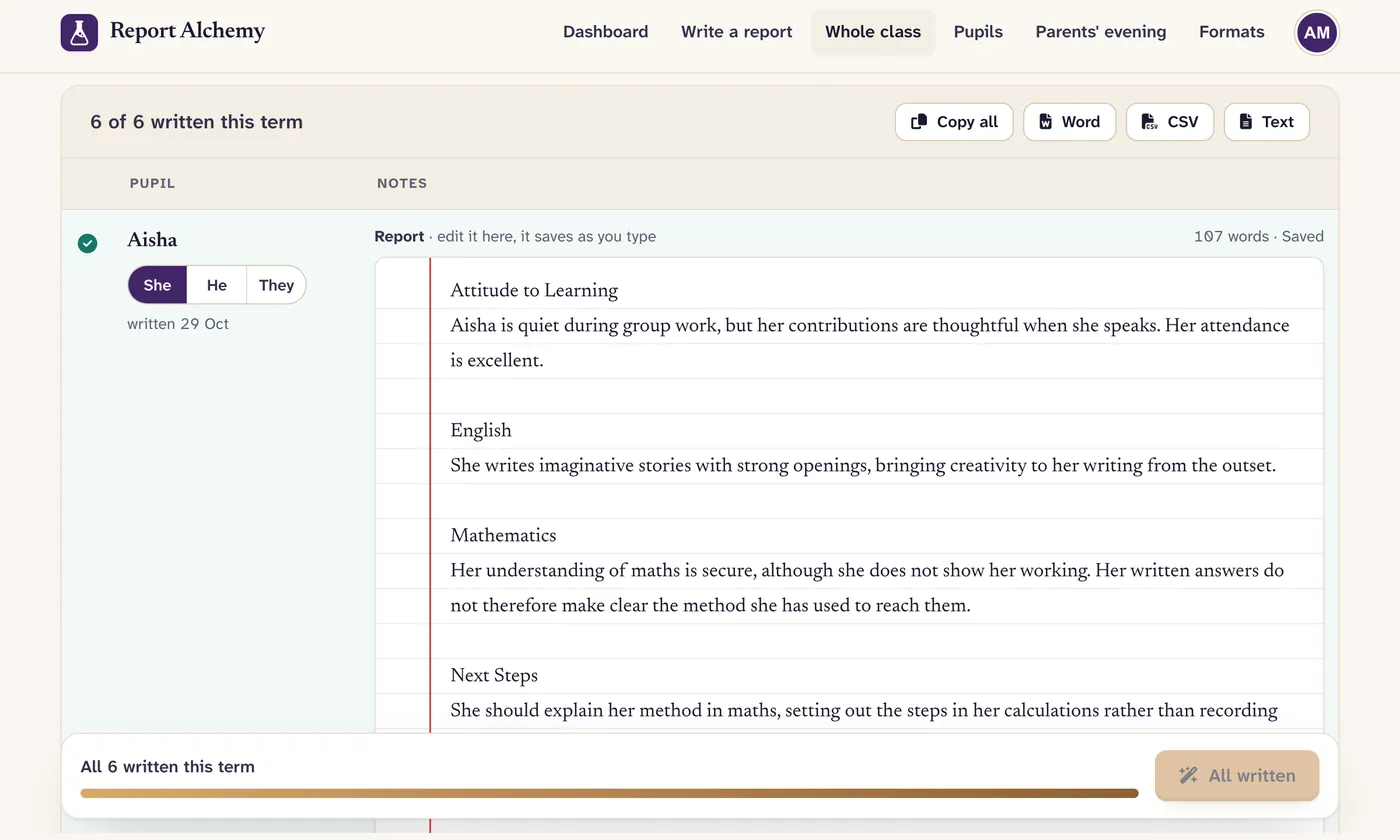This screenshot has height=840, width=1400.
Task: Click the Copy all button
Action: [954, 122]
